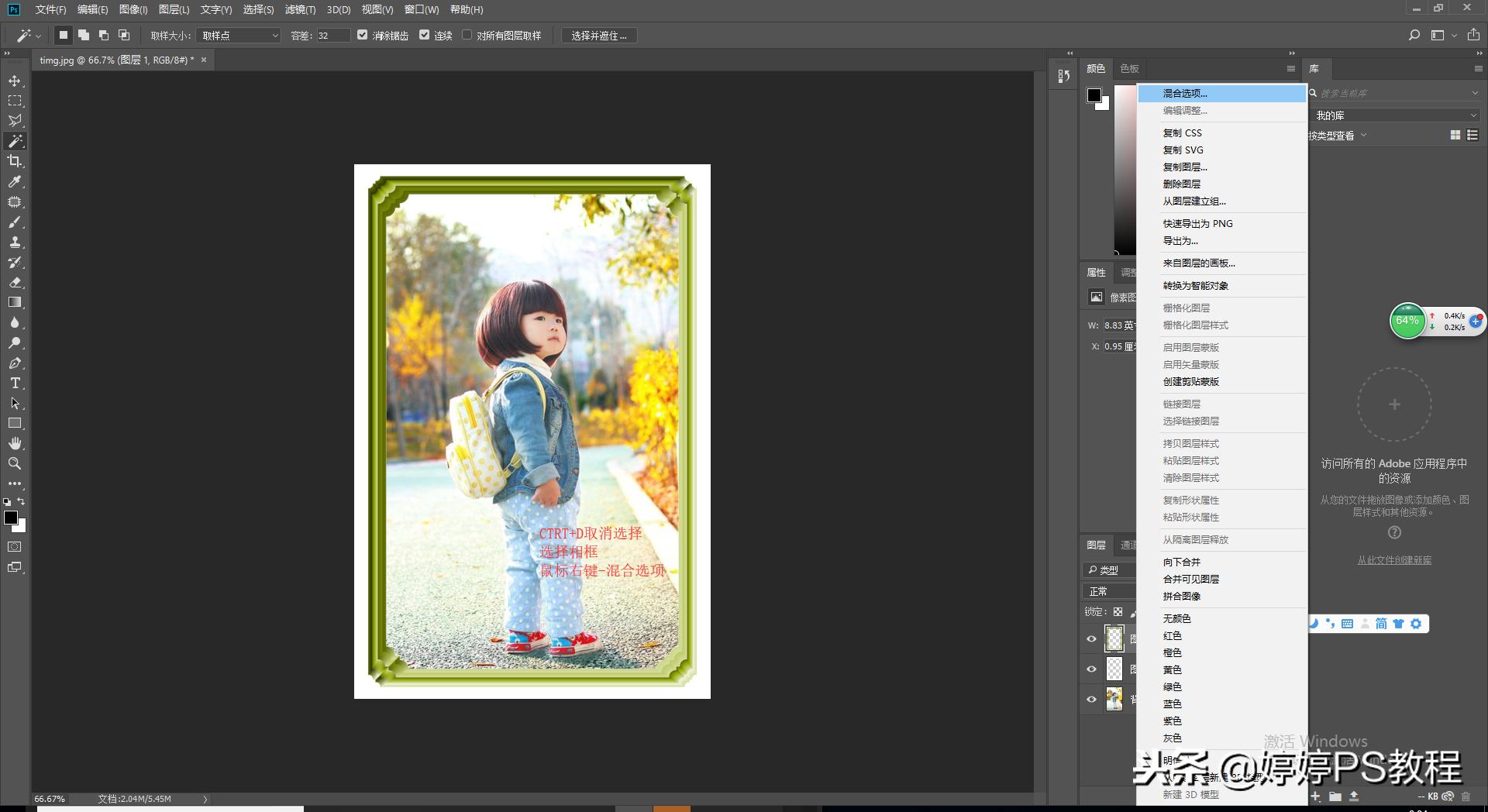
Task: Toggle the 消除锯齿 anti-alias checkbox
Action: pos(362,35)
